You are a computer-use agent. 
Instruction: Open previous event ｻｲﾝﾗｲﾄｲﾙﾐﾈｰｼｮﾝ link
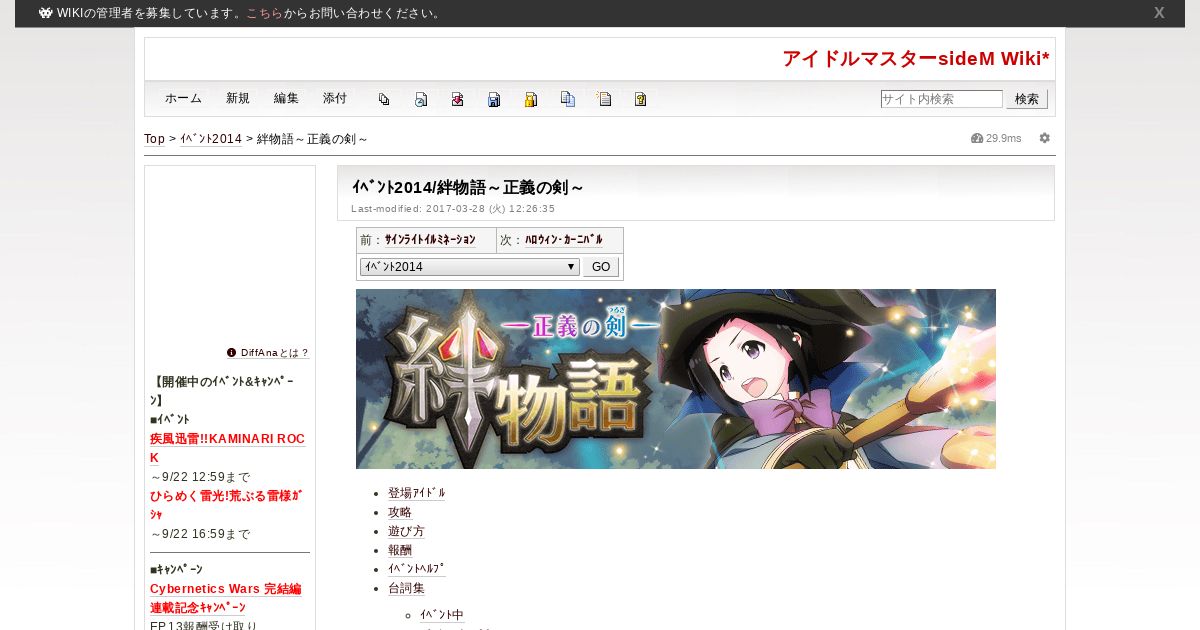430,240
